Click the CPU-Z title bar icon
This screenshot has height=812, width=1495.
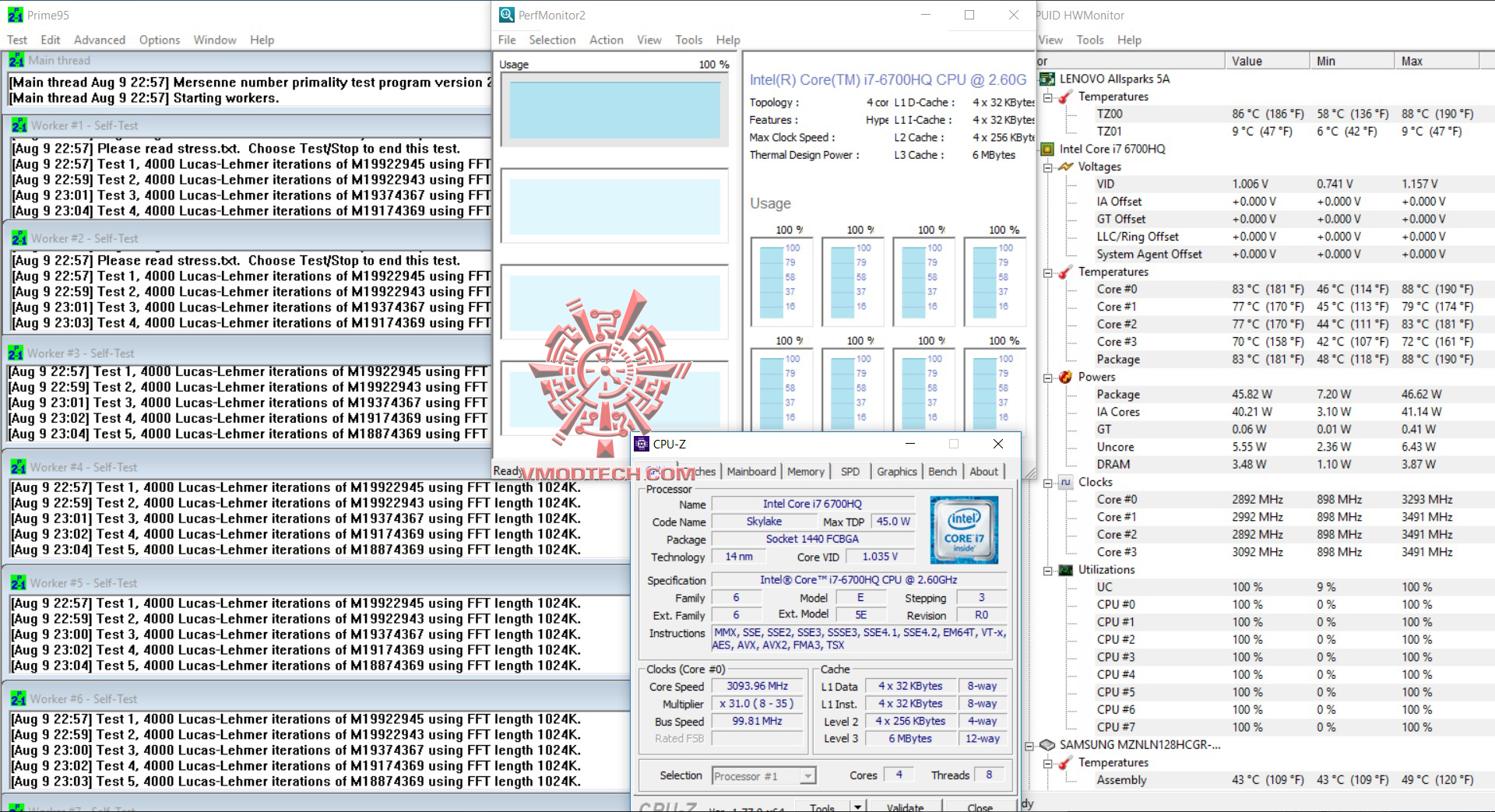click(642, 444)
